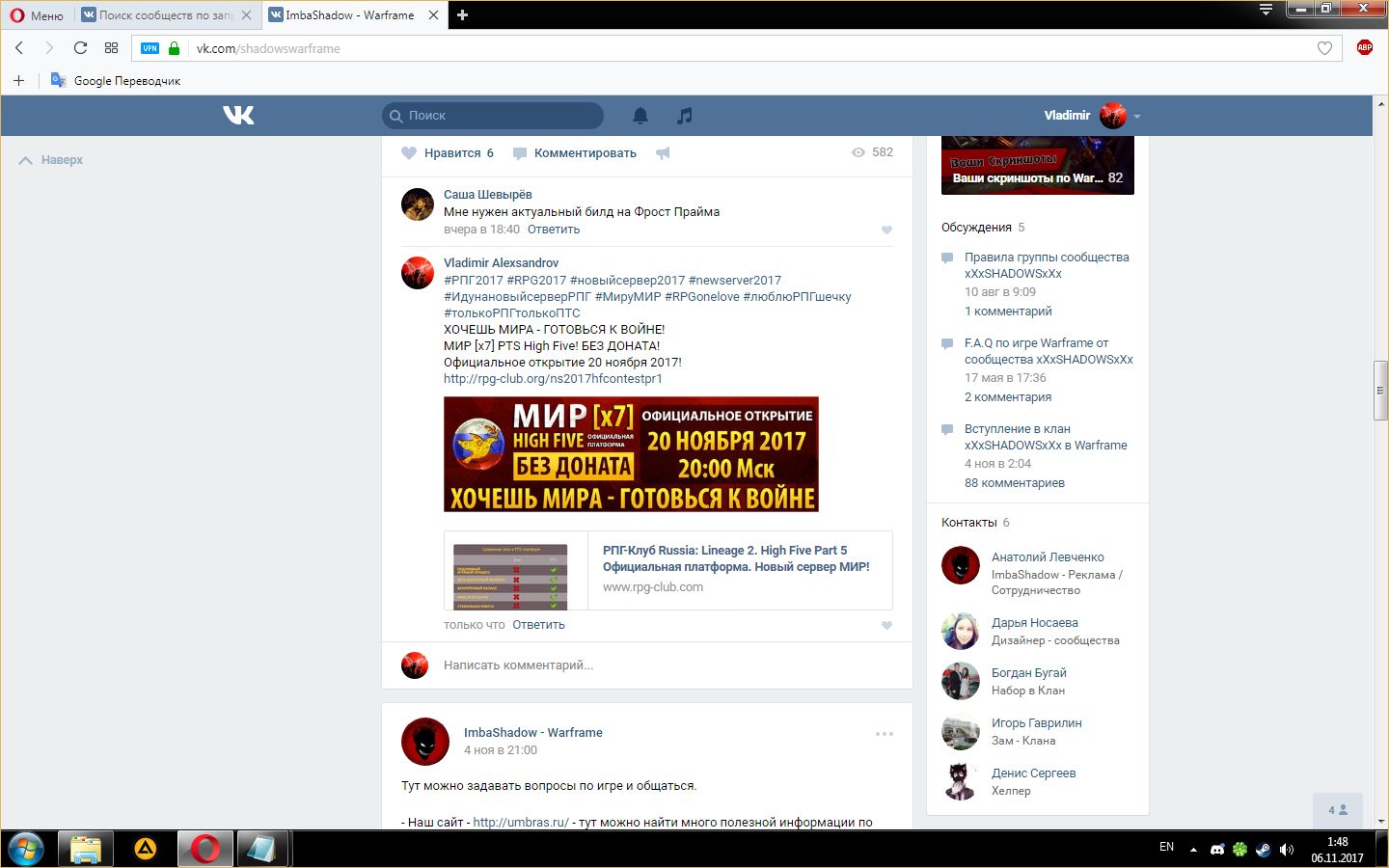Like Vladimir Alexsandrov's comment with heart

coord(886,625)
